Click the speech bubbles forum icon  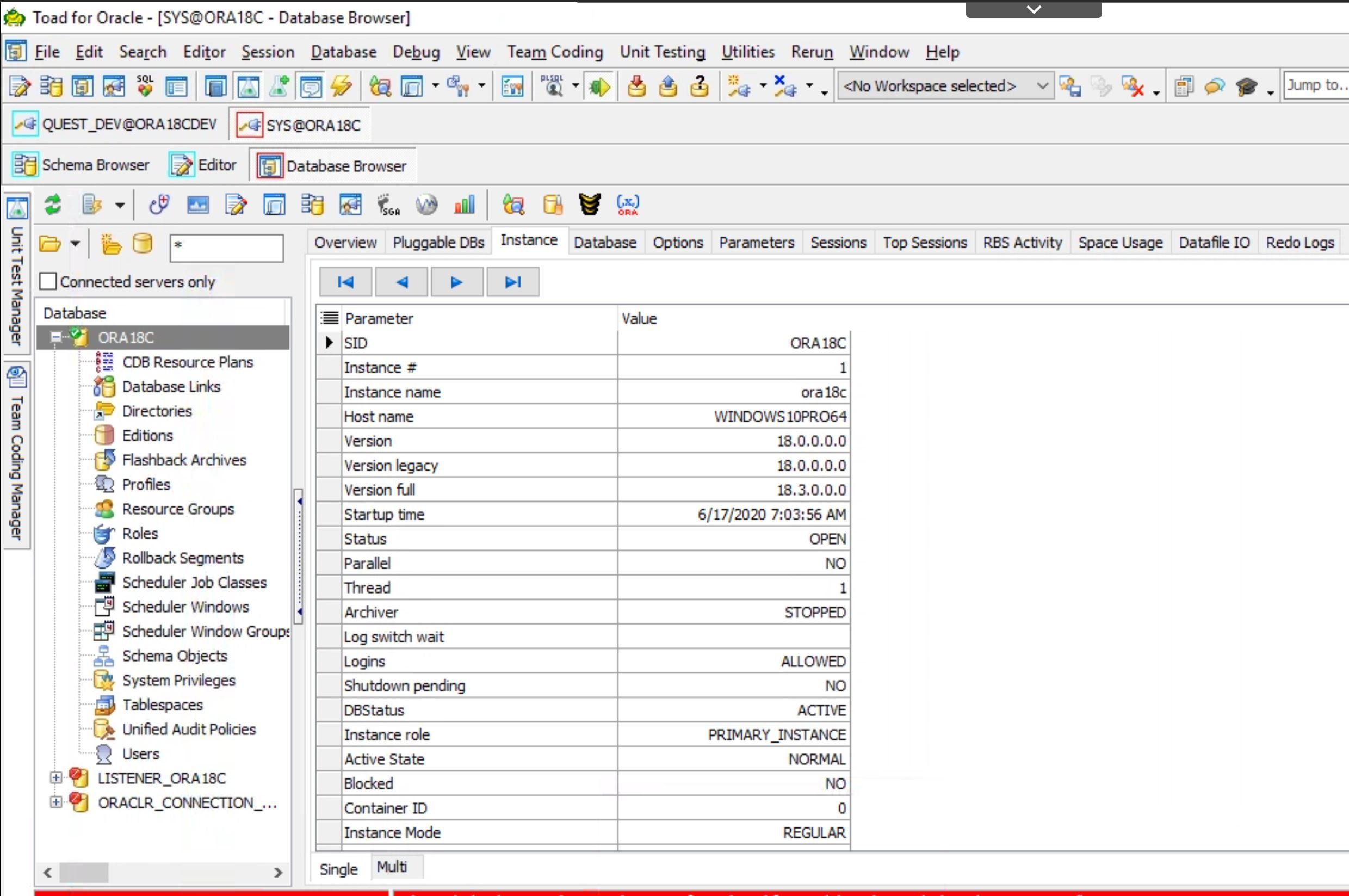pyautogui.click(x=1215, y=86)
